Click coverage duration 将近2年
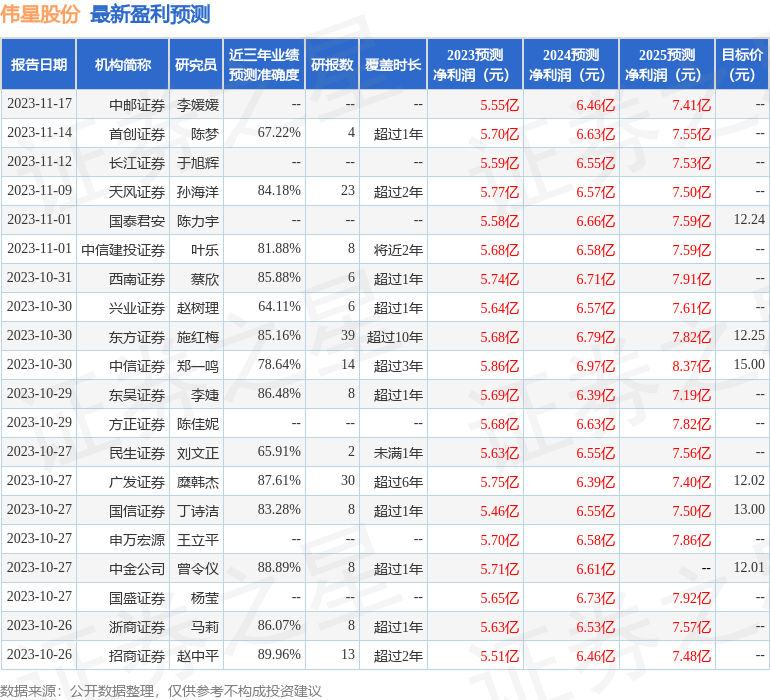Image resolution: width=770 pixels, height=700 pixels. [x=398, y=250]
